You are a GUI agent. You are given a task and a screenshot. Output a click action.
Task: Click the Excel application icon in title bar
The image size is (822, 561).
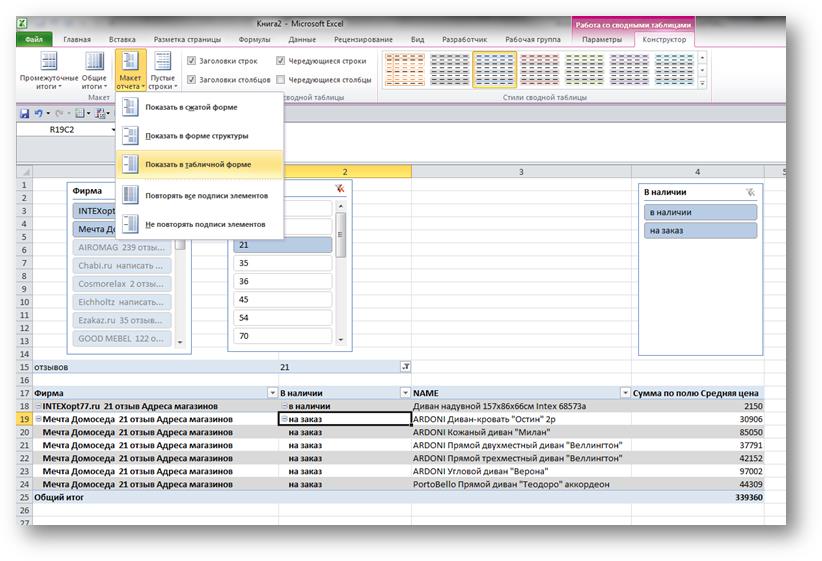[23, 24]
